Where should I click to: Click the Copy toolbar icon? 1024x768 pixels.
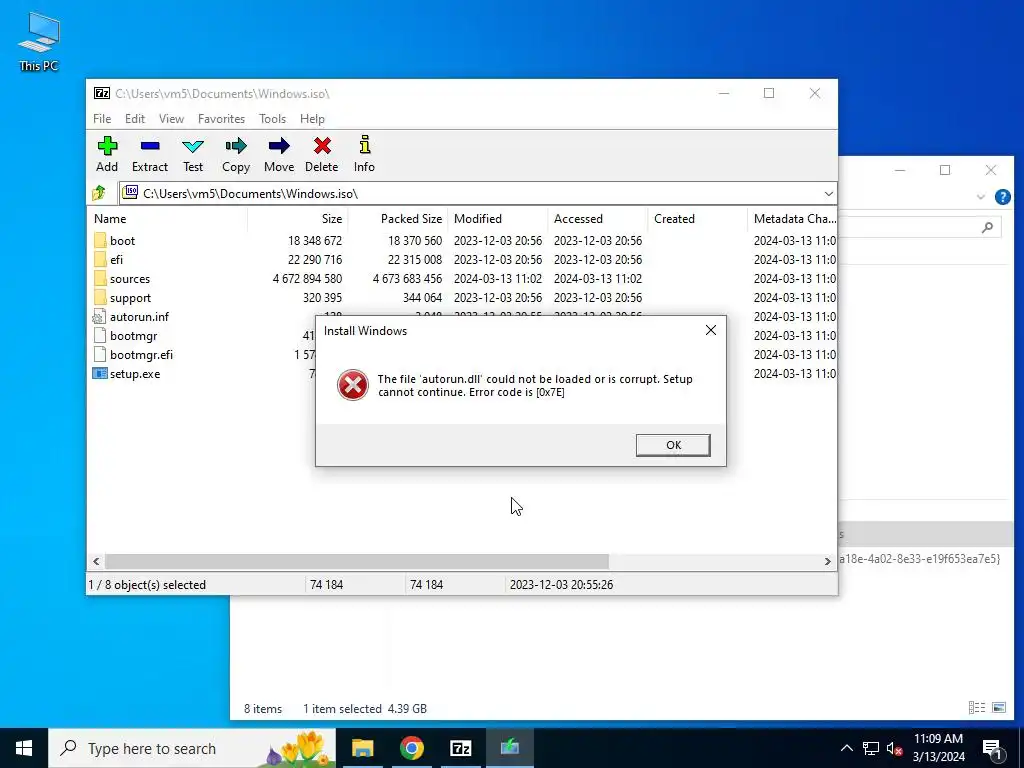coord(236,146)
